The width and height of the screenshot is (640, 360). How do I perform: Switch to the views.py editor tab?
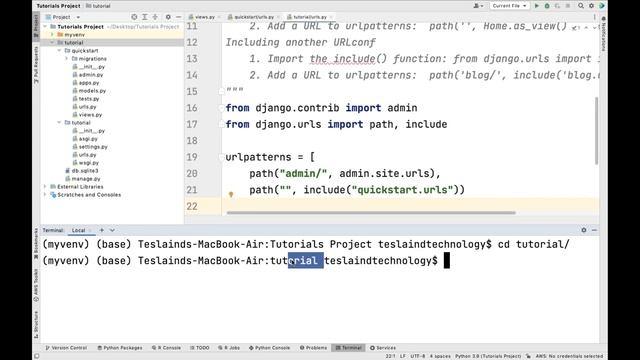tap(204, 17)
